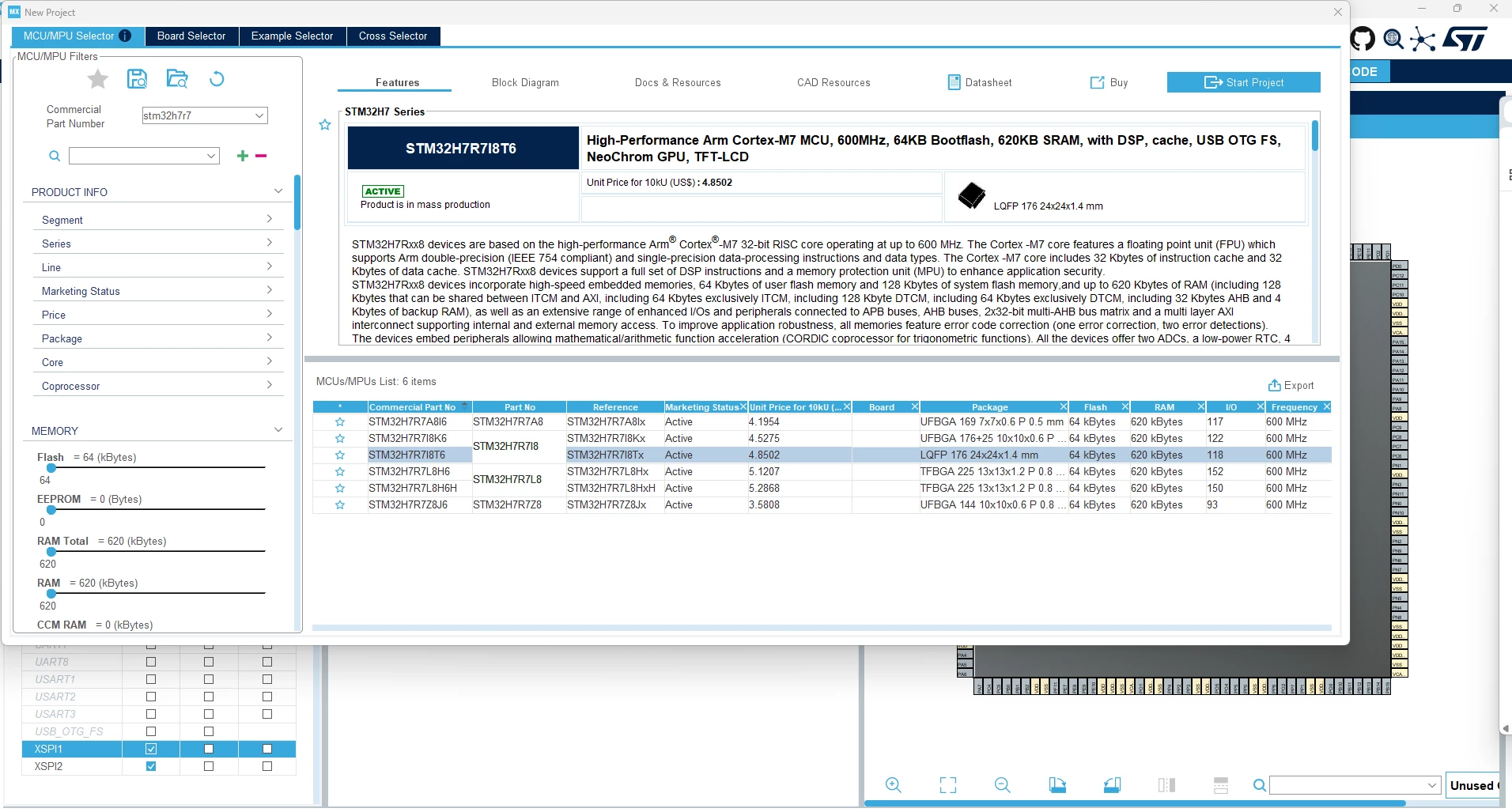Reset all MCU filters

[217, 78]
